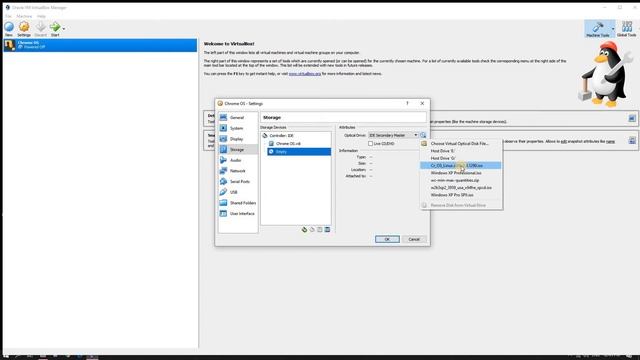Viewport: 640px width, 360px height.
Task: Open the Start button dropdown arrow
Action: pyautogui.click(x=64, y=29)
